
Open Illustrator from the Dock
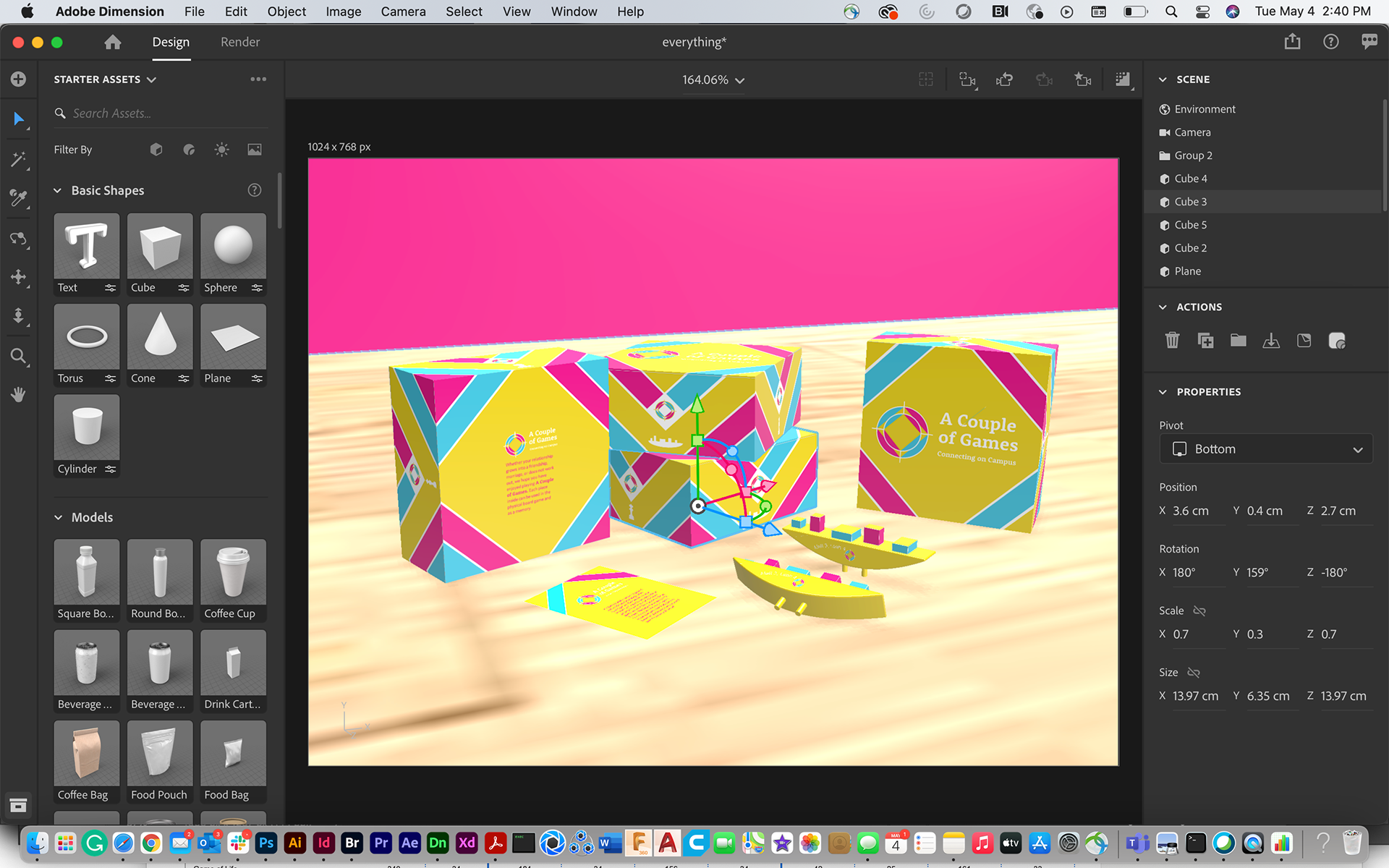pos(295,843)
